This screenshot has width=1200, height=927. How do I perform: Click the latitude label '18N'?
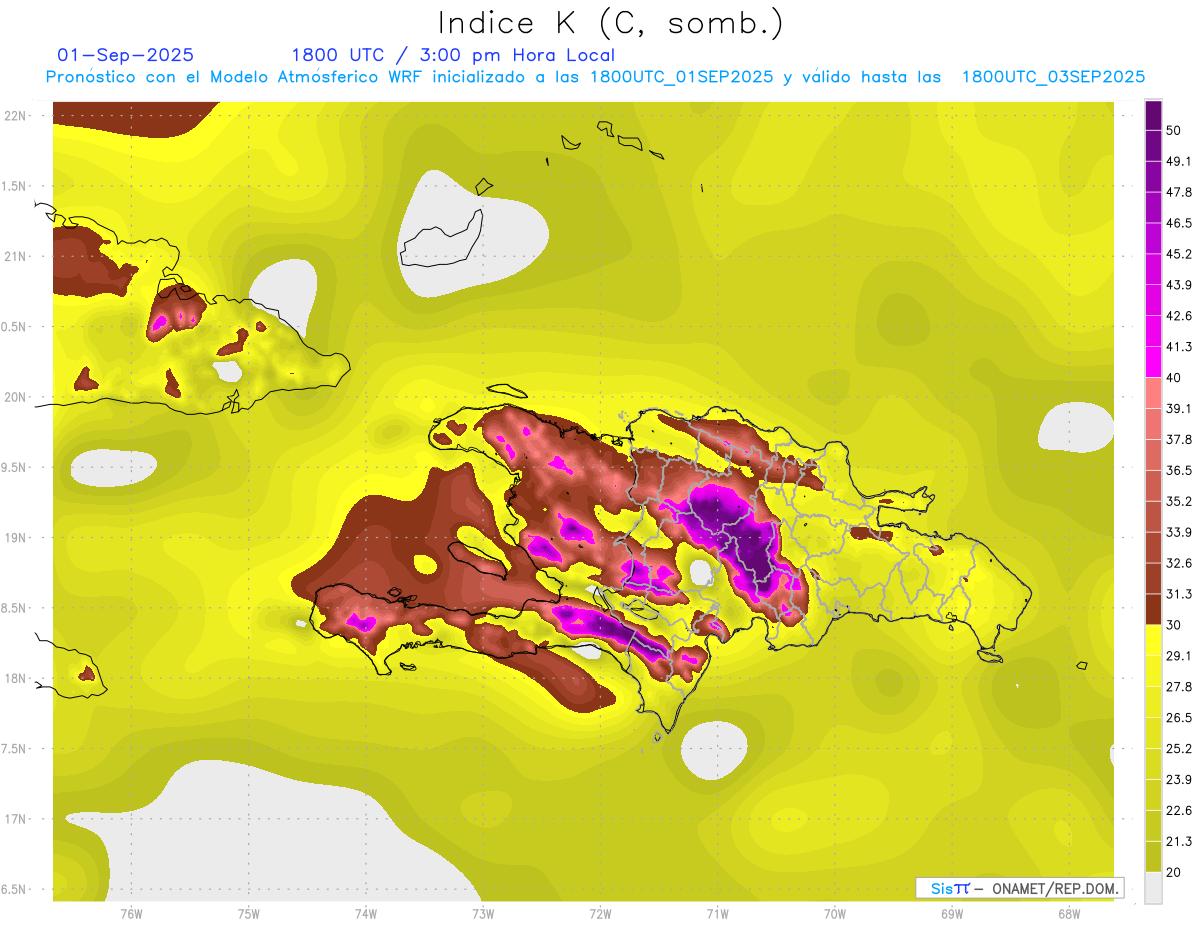pyautogui.click(x=15, y=679)
